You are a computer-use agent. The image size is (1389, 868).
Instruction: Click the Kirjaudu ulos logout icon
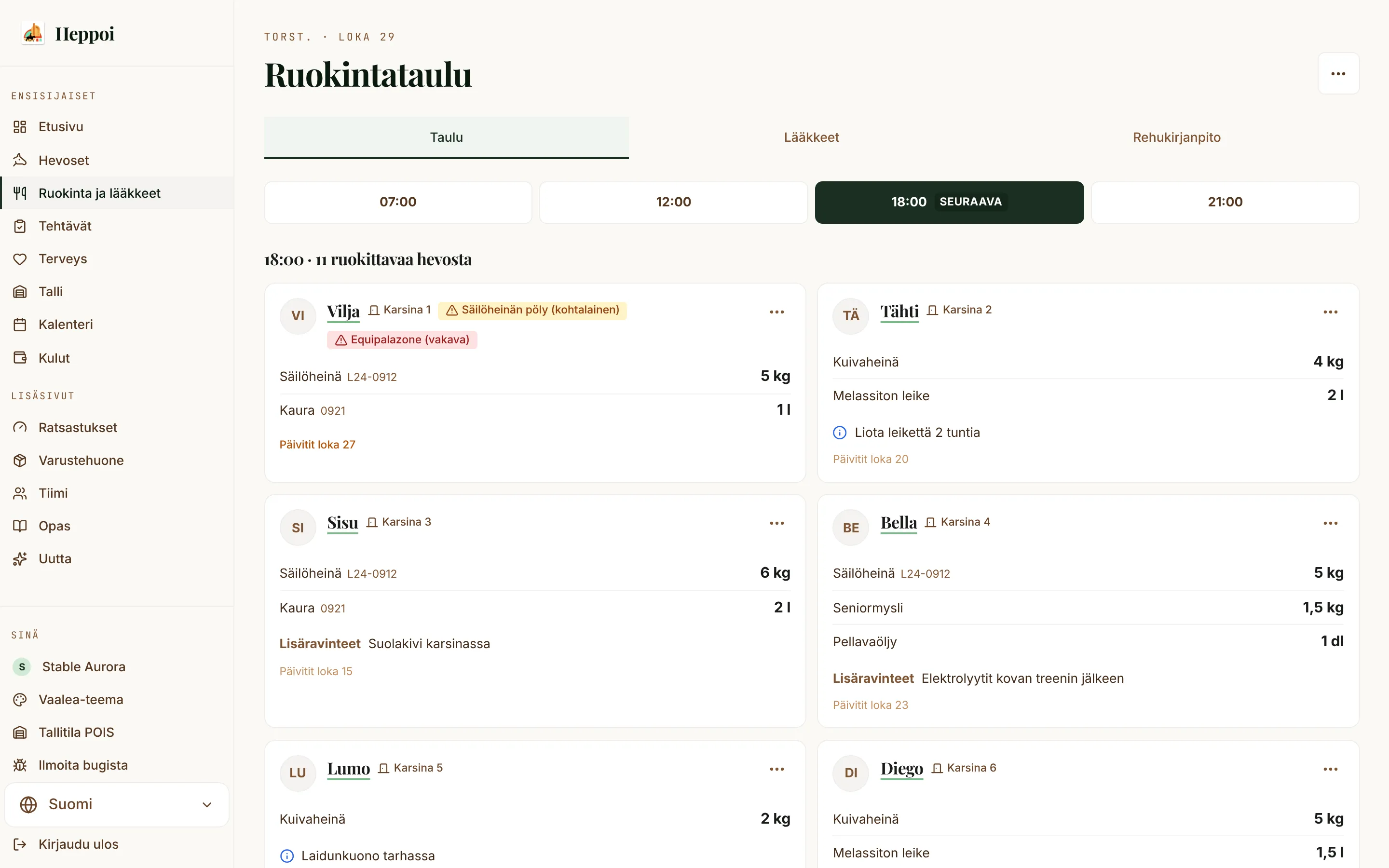20,844
